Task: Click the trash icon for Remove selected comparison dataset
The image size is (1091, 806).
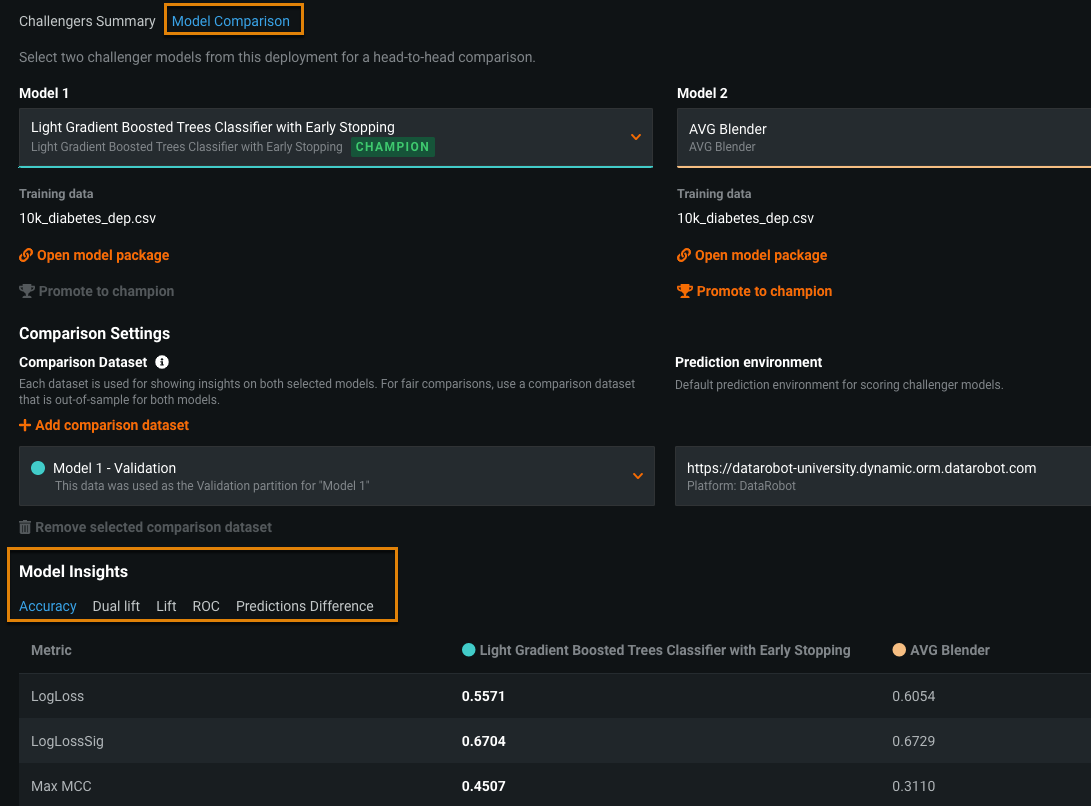Action: pos(25,527)
